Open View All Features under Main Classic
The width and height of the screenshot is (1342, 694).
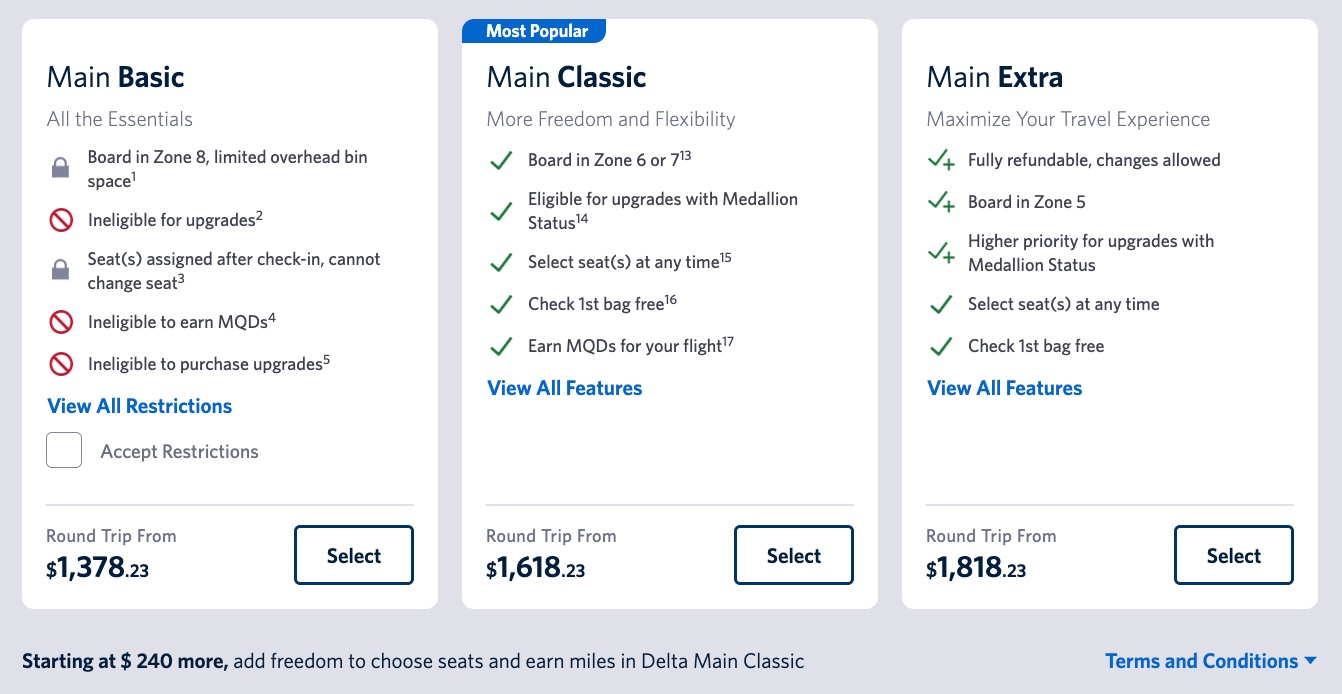point(564,388)
